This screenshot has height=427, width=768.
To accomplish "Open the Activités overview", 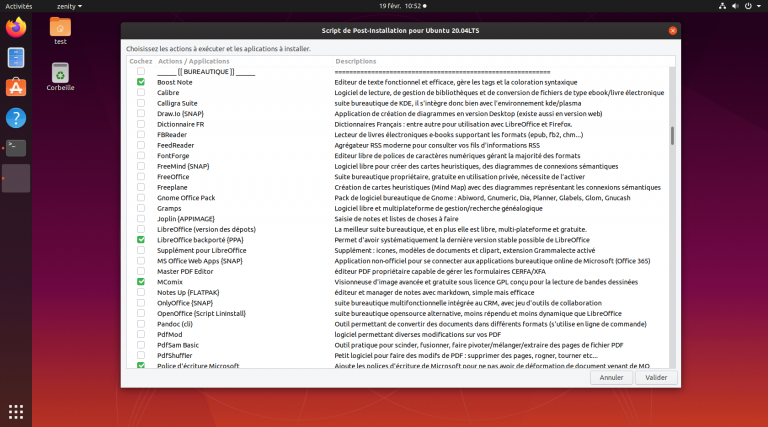I will pyautogui.click(x=19, y=6).
